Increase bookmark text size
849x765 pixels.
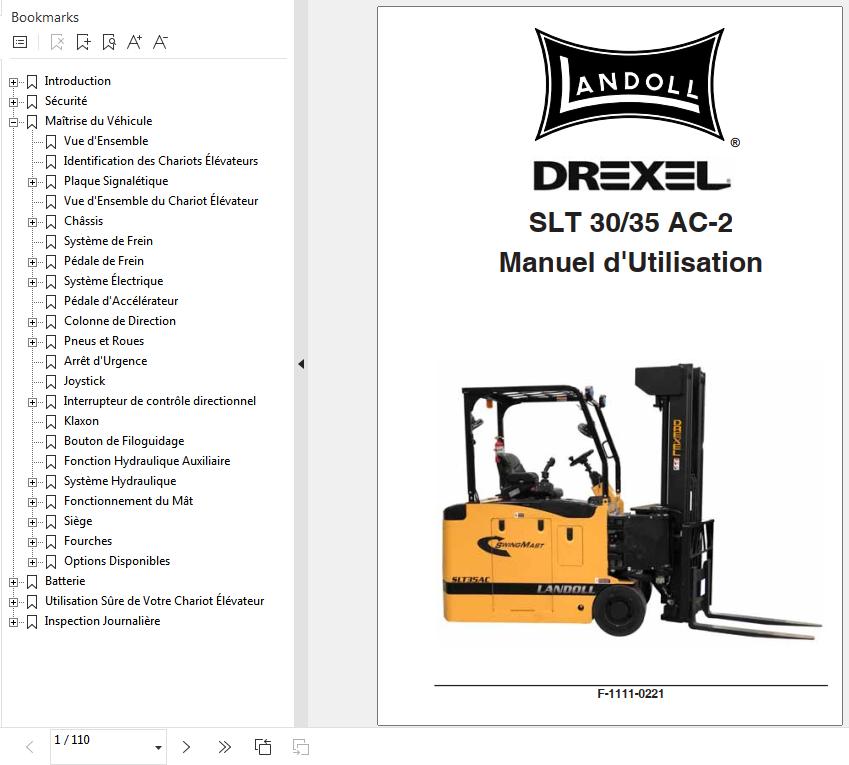tap(134, 42)
